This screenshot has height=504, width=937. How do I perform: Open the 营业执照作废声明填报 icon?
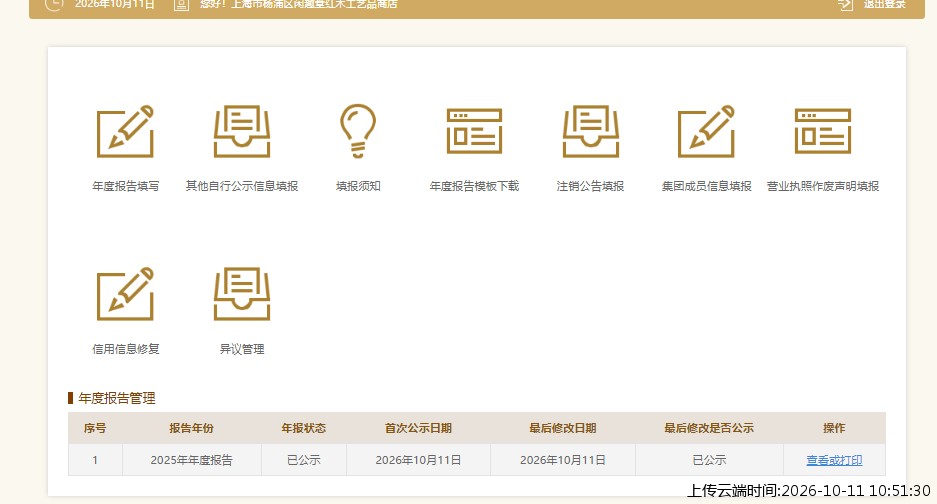click(823, 131)
